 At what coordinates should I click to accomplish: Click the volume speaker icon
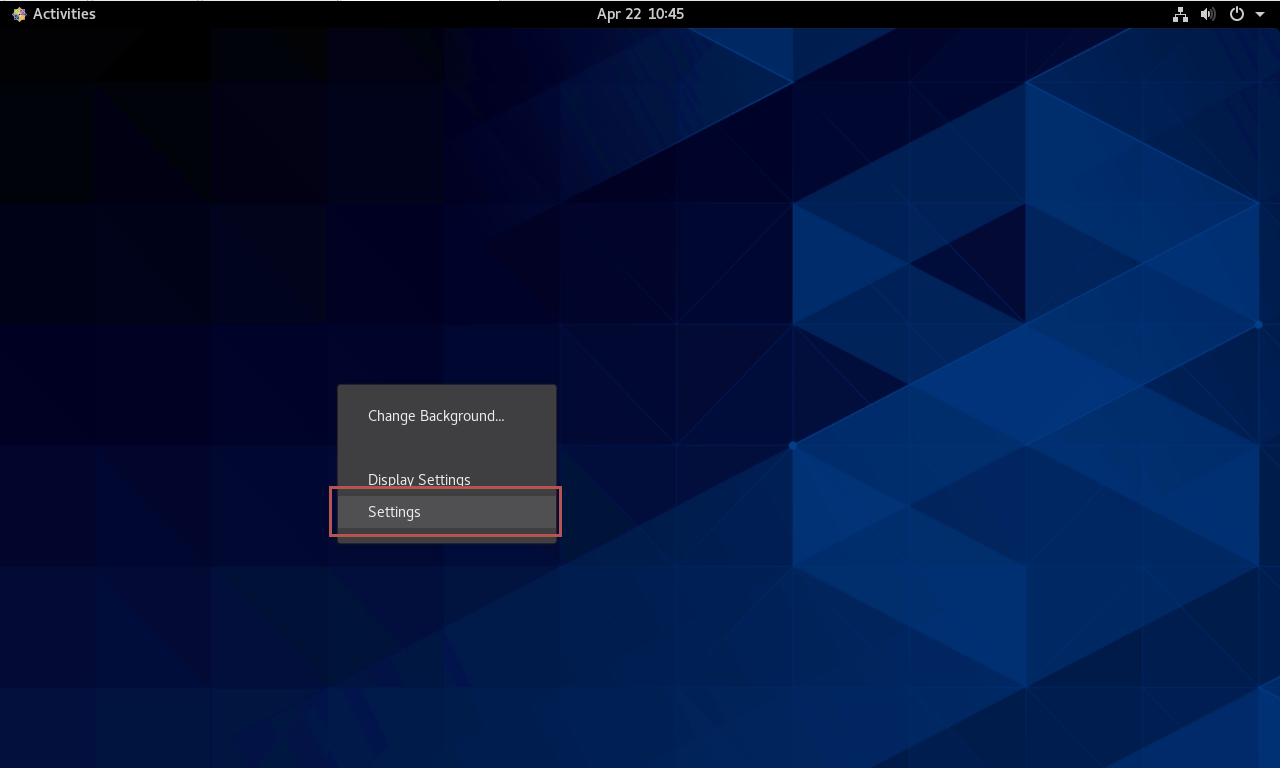pos(1208,14)
